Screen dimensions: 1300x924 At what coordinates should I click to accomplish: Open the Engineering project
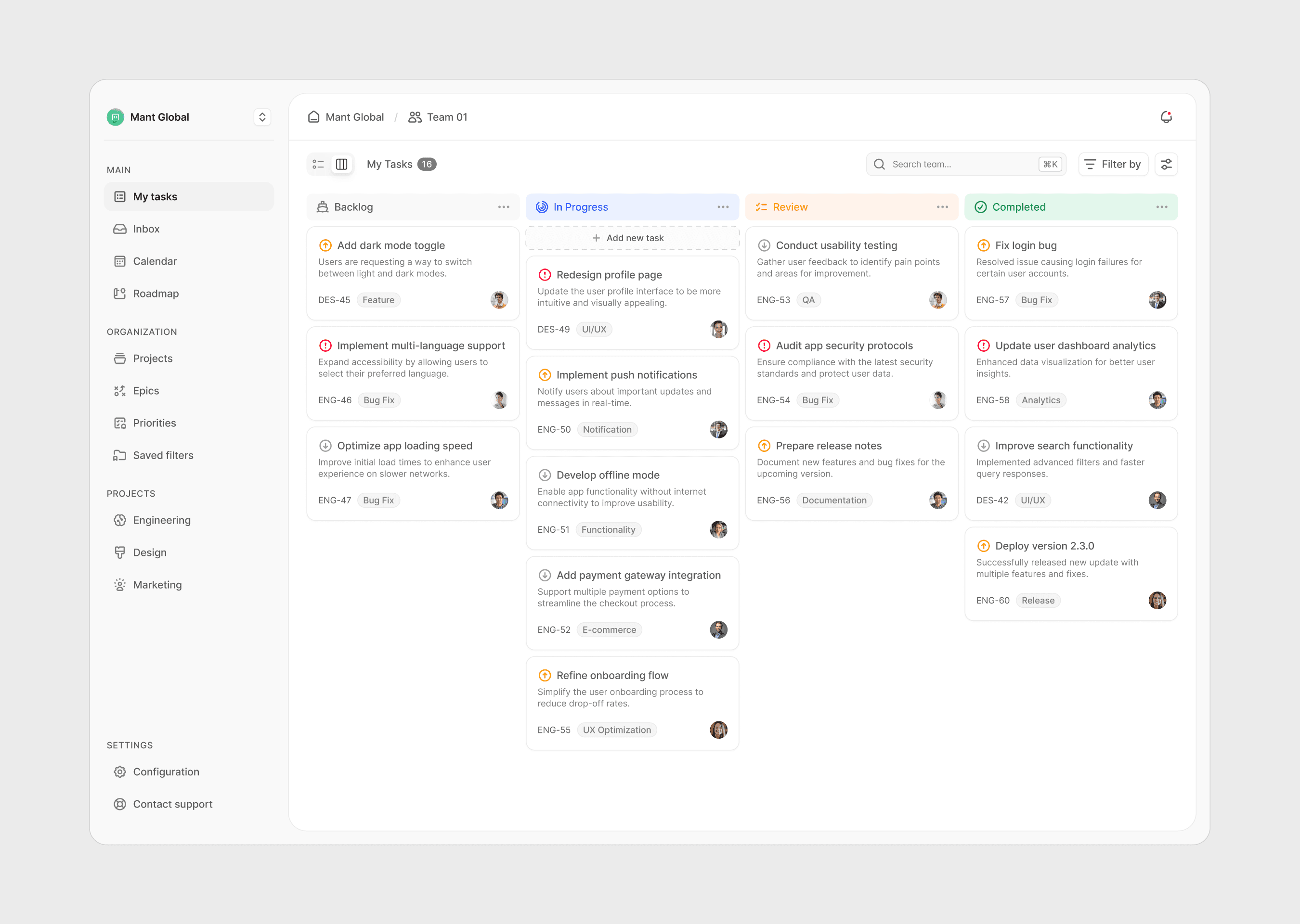click(162, 520)
